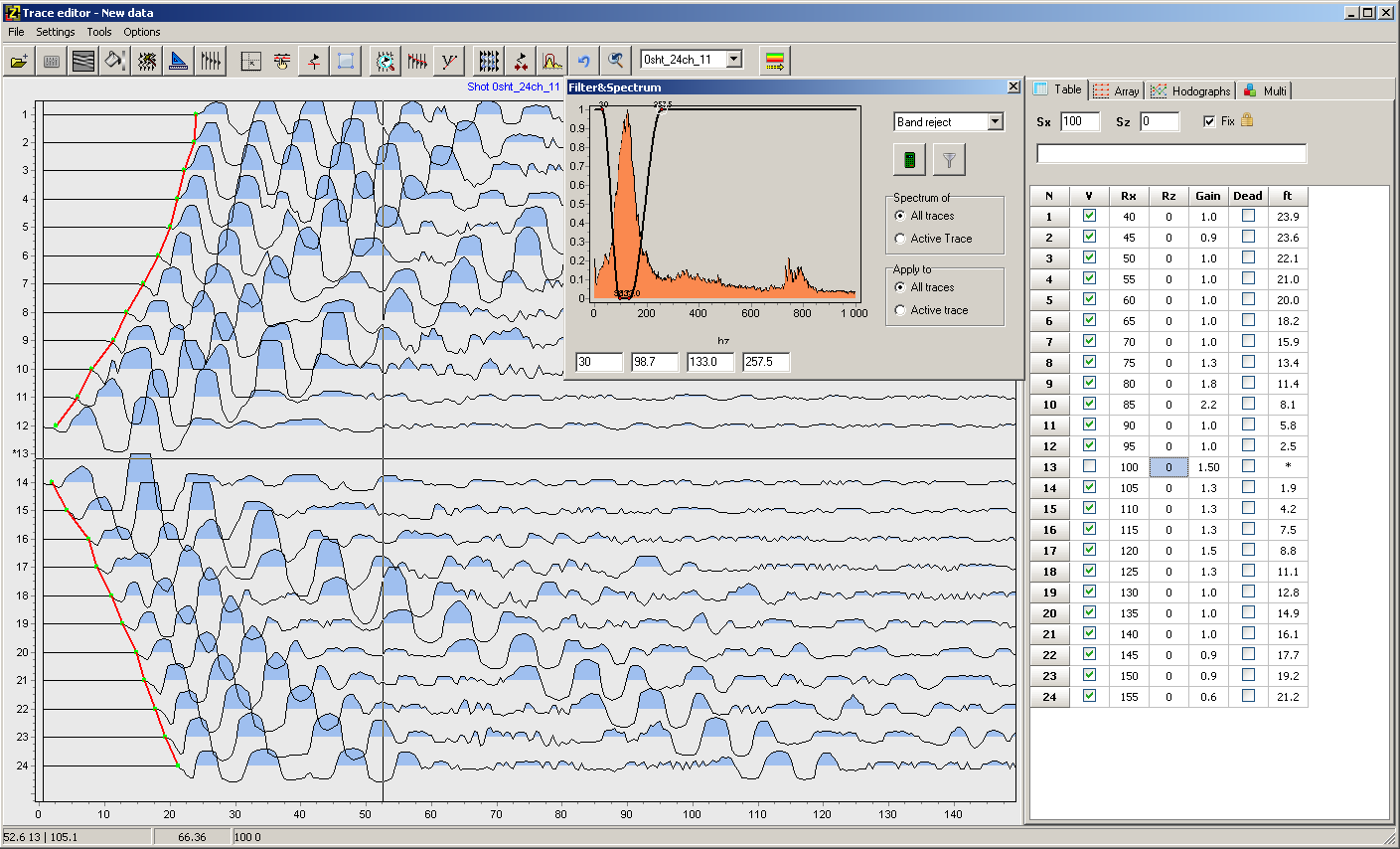
Task: Click the blue rectangle selection icon
Action: click(x=346, y=62)
